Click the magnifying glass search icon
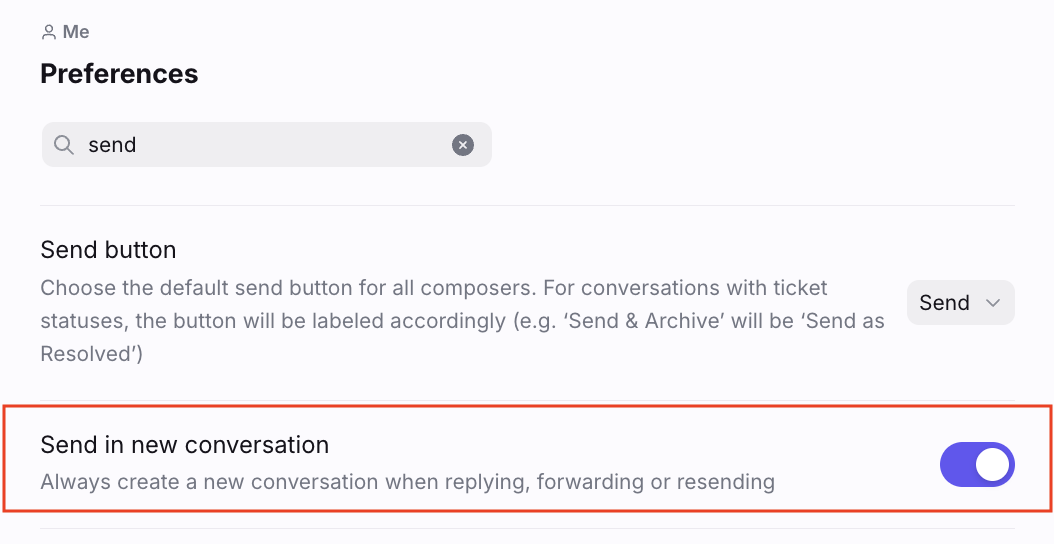 (64, 145)
